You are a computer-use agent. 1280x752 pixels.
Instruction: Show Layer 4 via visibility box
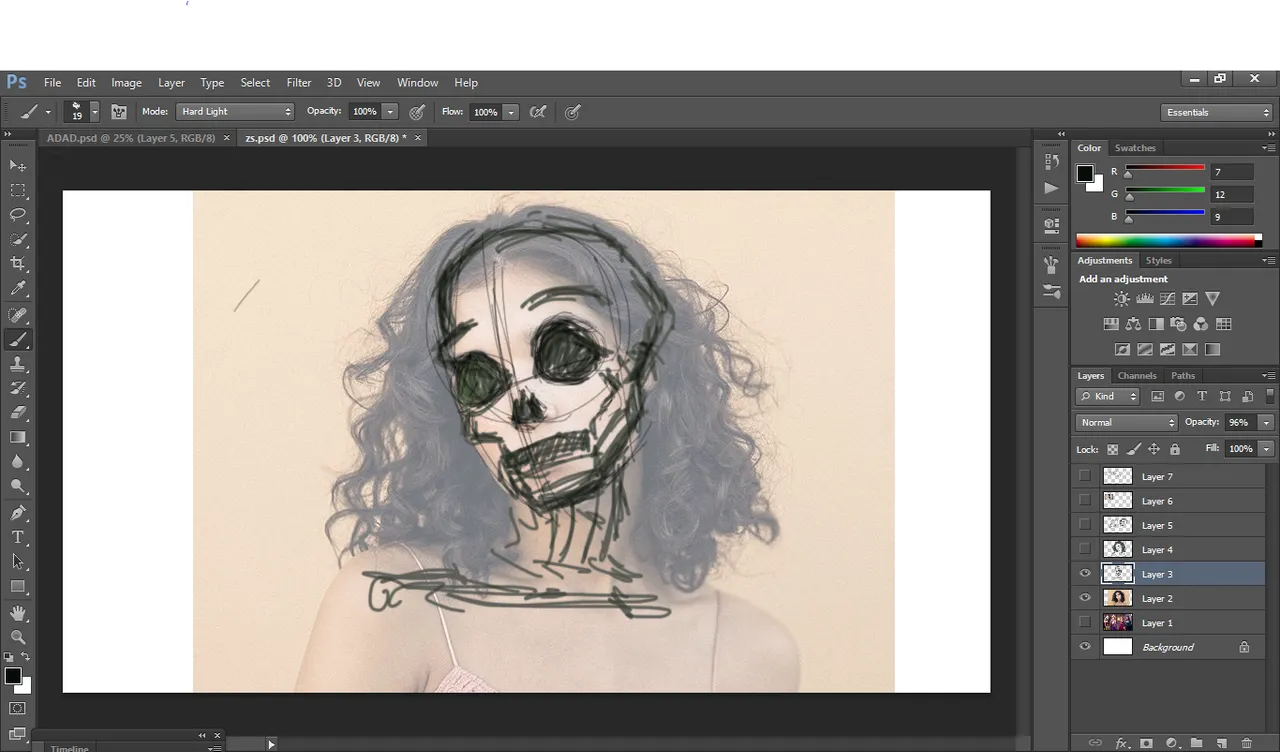coord(1085,550)
